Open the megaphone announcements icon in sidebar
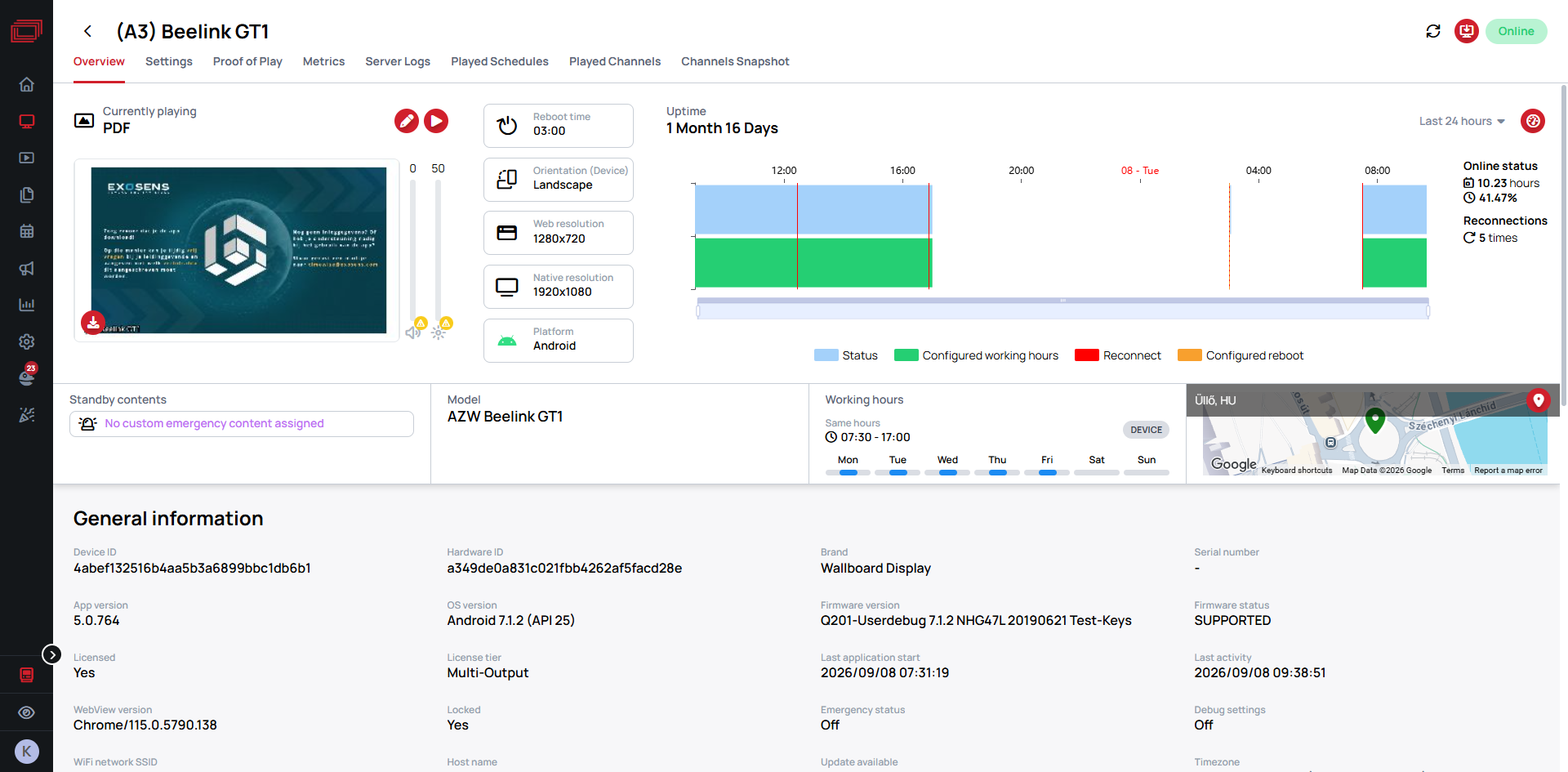Image resolution: width=1568 pixels, height=772 pixels. click(27, 268)
